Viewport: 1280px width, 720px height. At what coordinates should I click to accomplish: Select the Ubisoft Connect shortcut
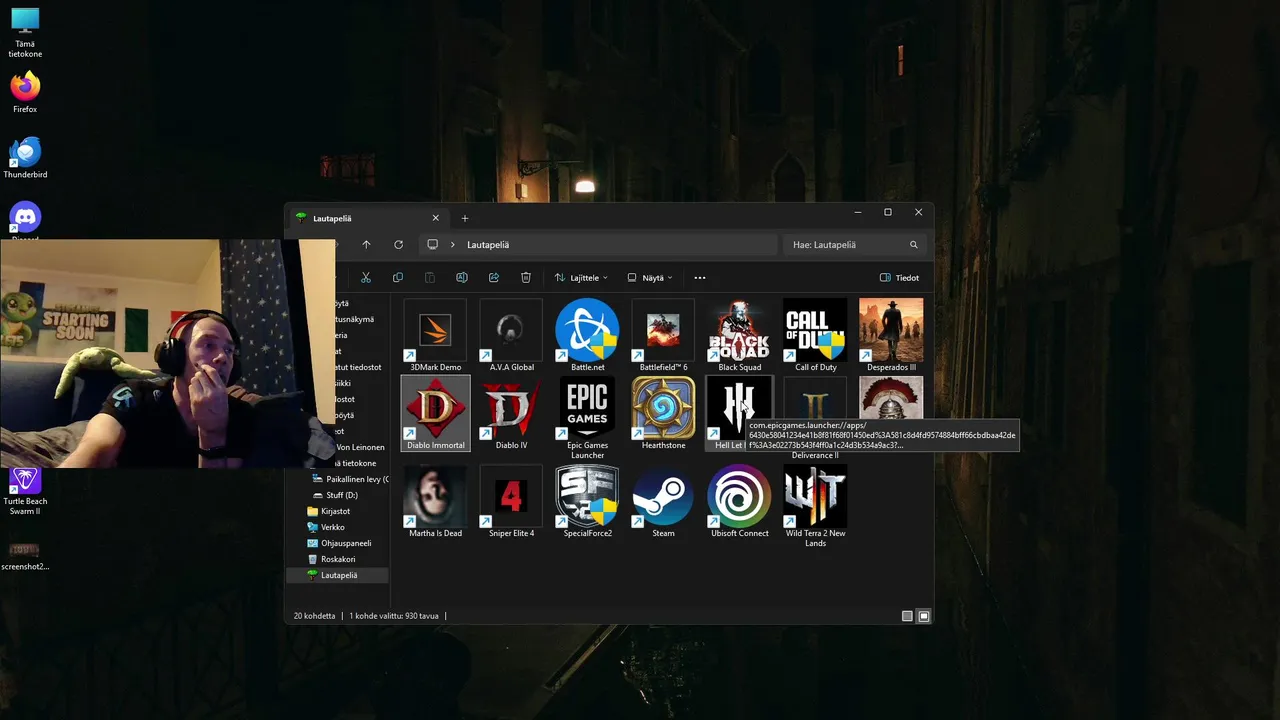pos(739,501)
